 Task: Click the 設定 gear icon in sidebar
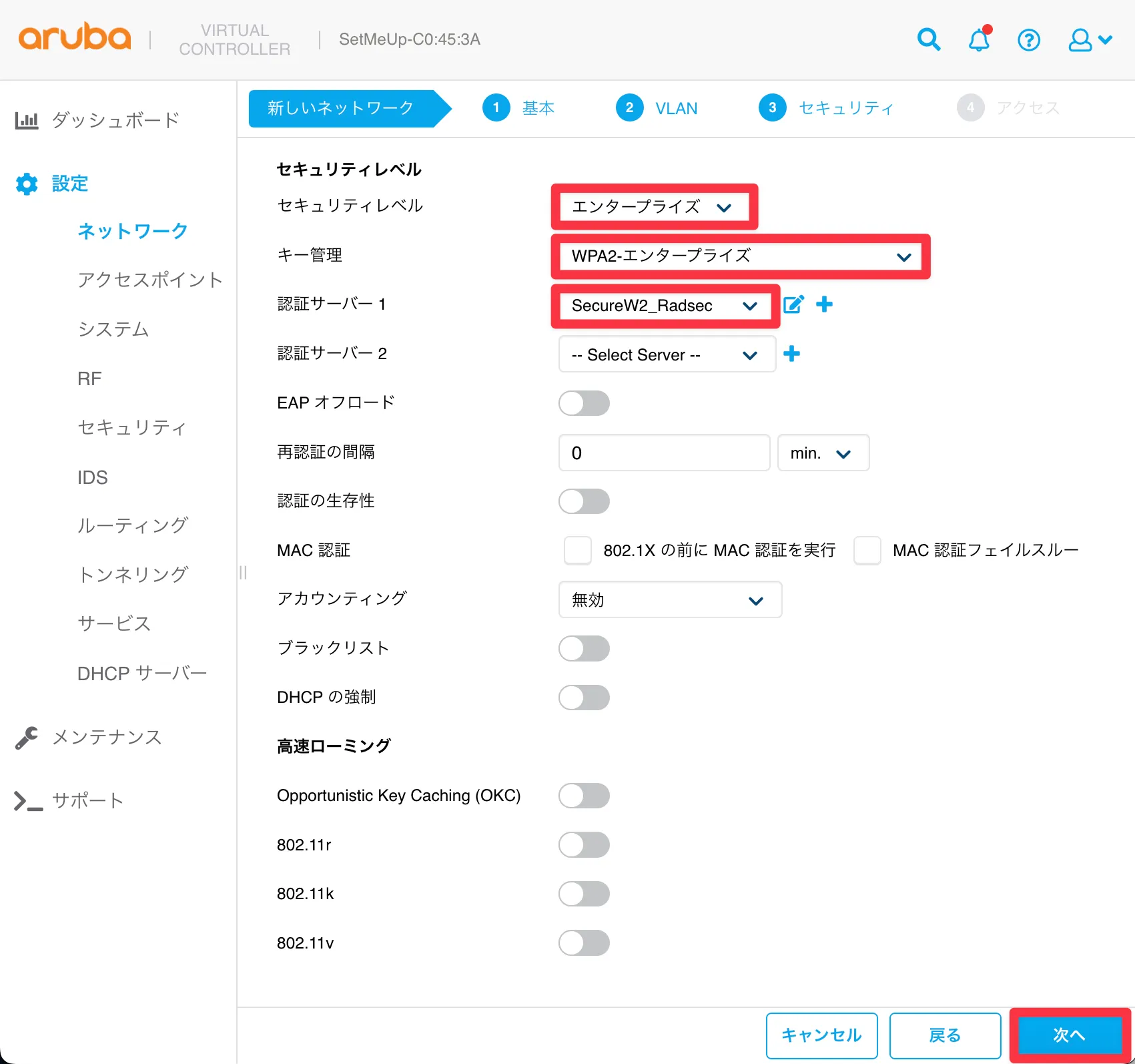pos(27,184)
